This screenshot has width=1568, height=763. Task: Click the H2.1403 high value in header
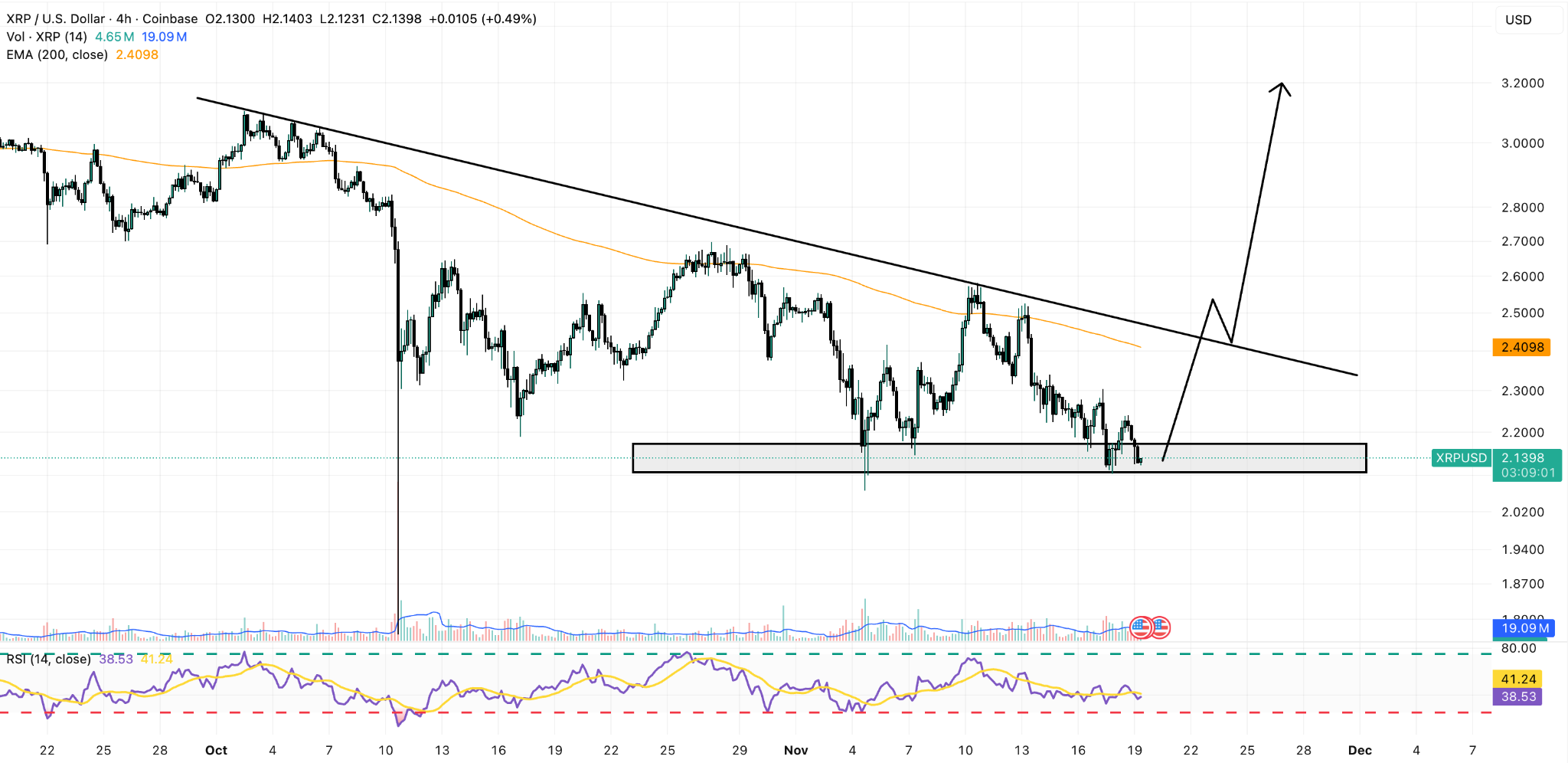[x=287, y=18]
